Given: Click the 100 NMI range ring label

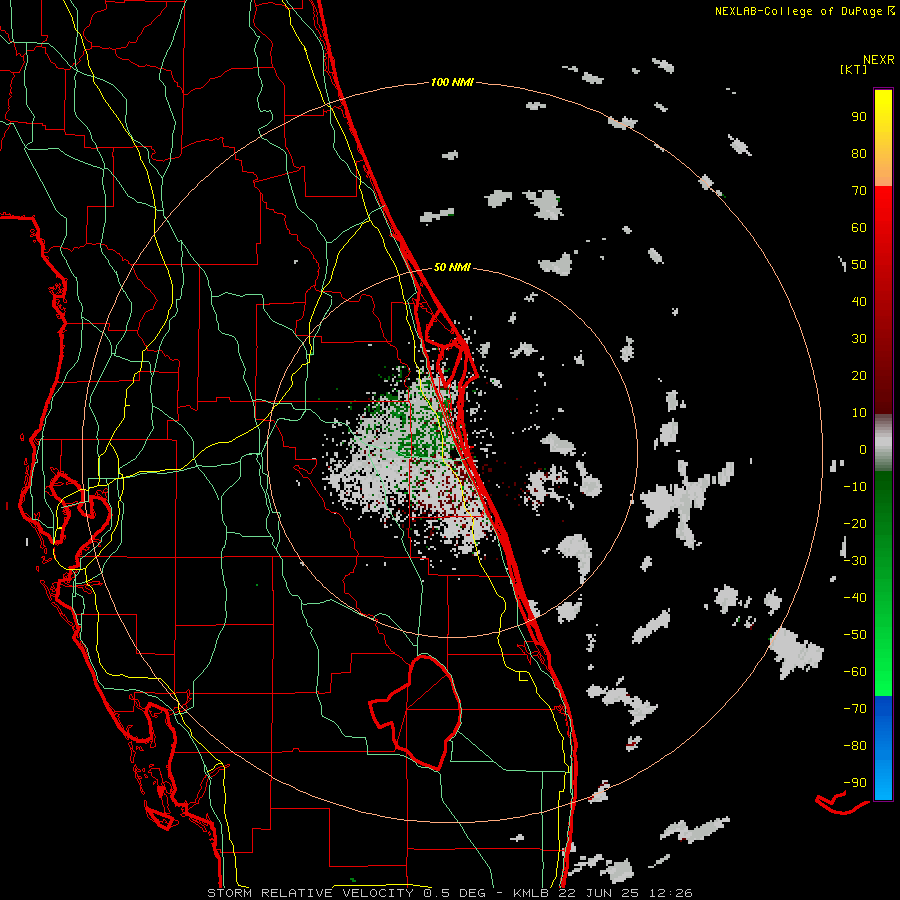Looking at the screenshot, I should pos(452,83).
